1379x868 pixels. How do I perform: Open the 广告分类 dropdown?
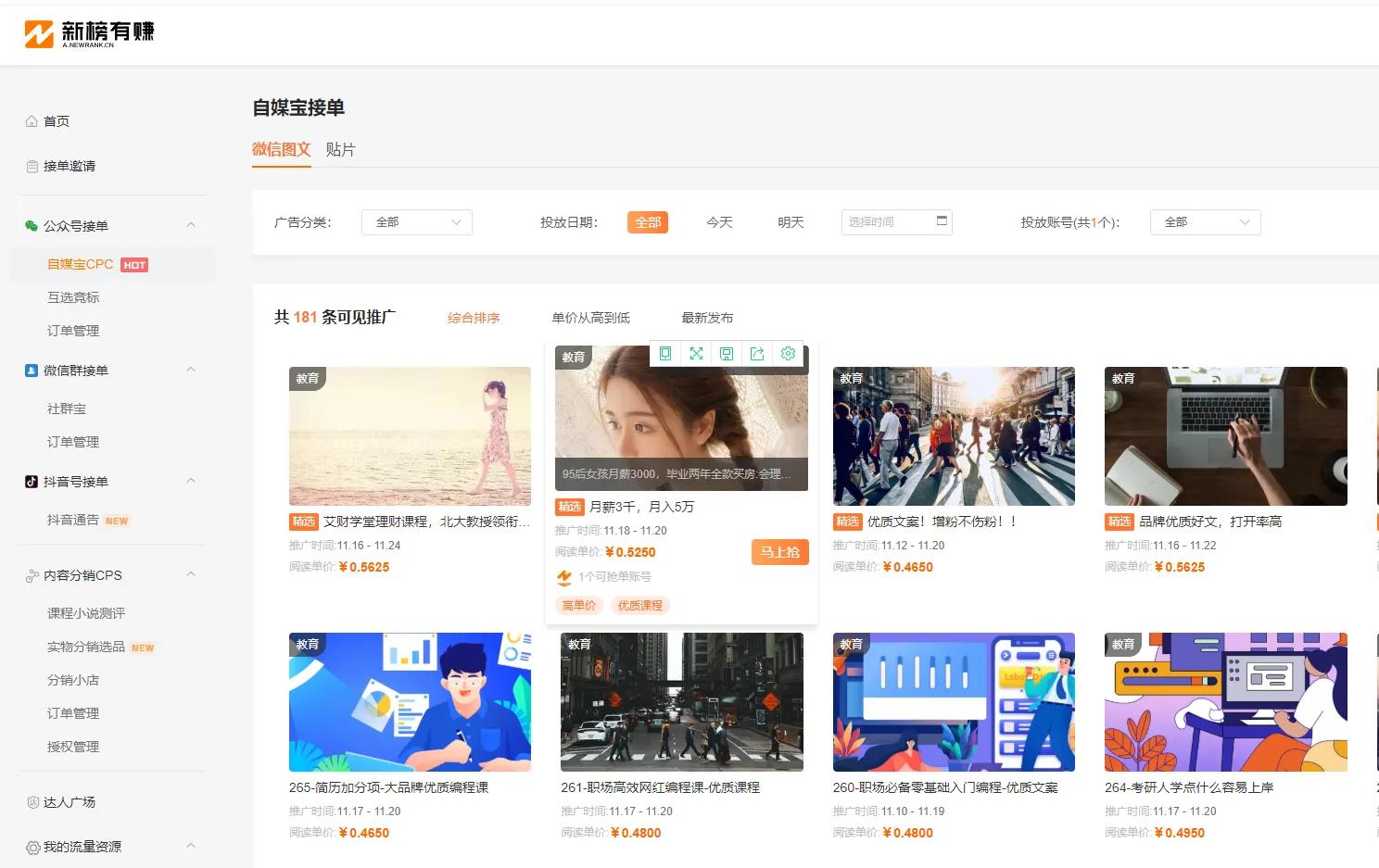point(416,221)
